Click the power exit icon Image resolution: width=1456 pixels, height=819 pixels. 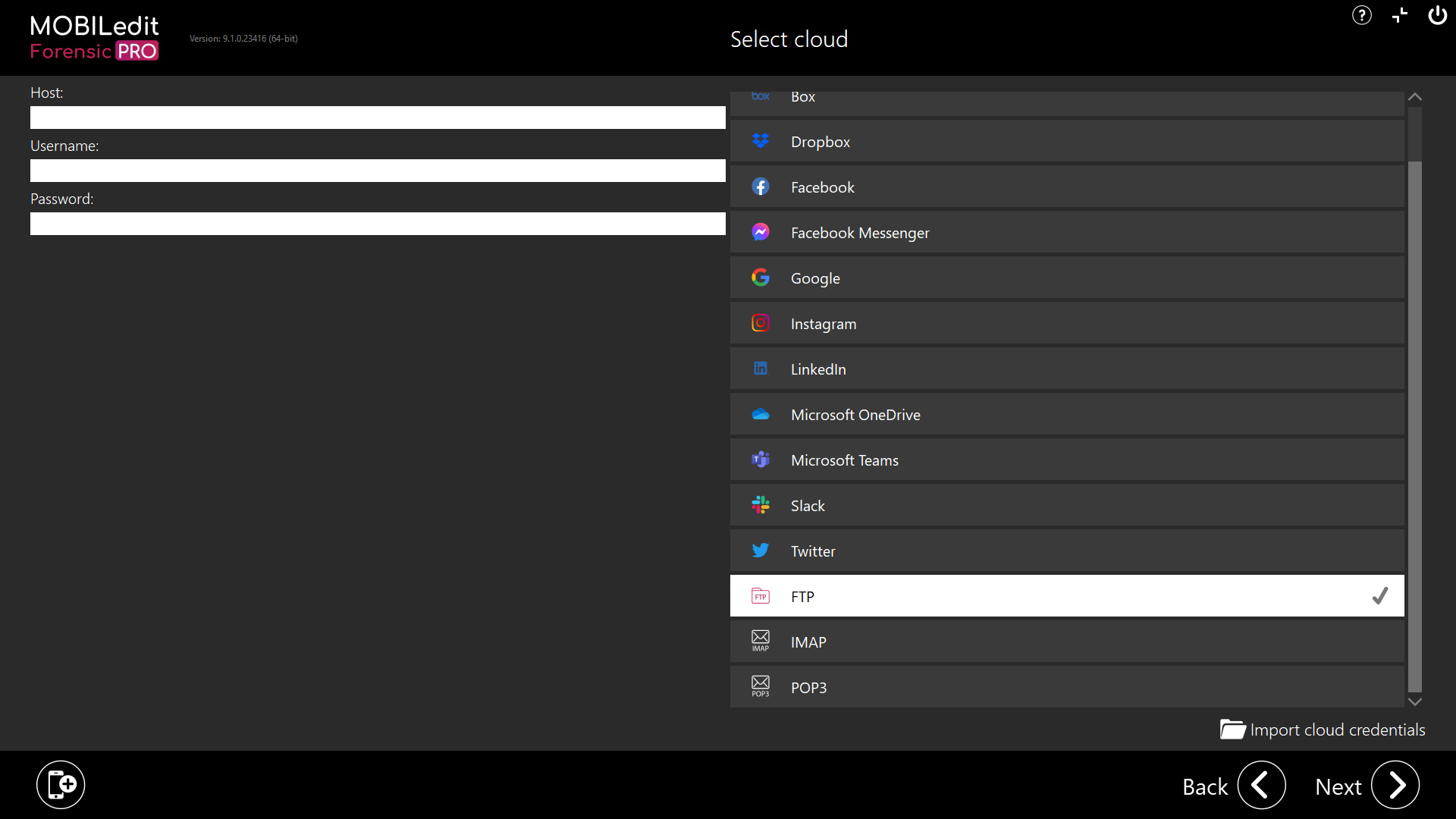coord(1437,15)
